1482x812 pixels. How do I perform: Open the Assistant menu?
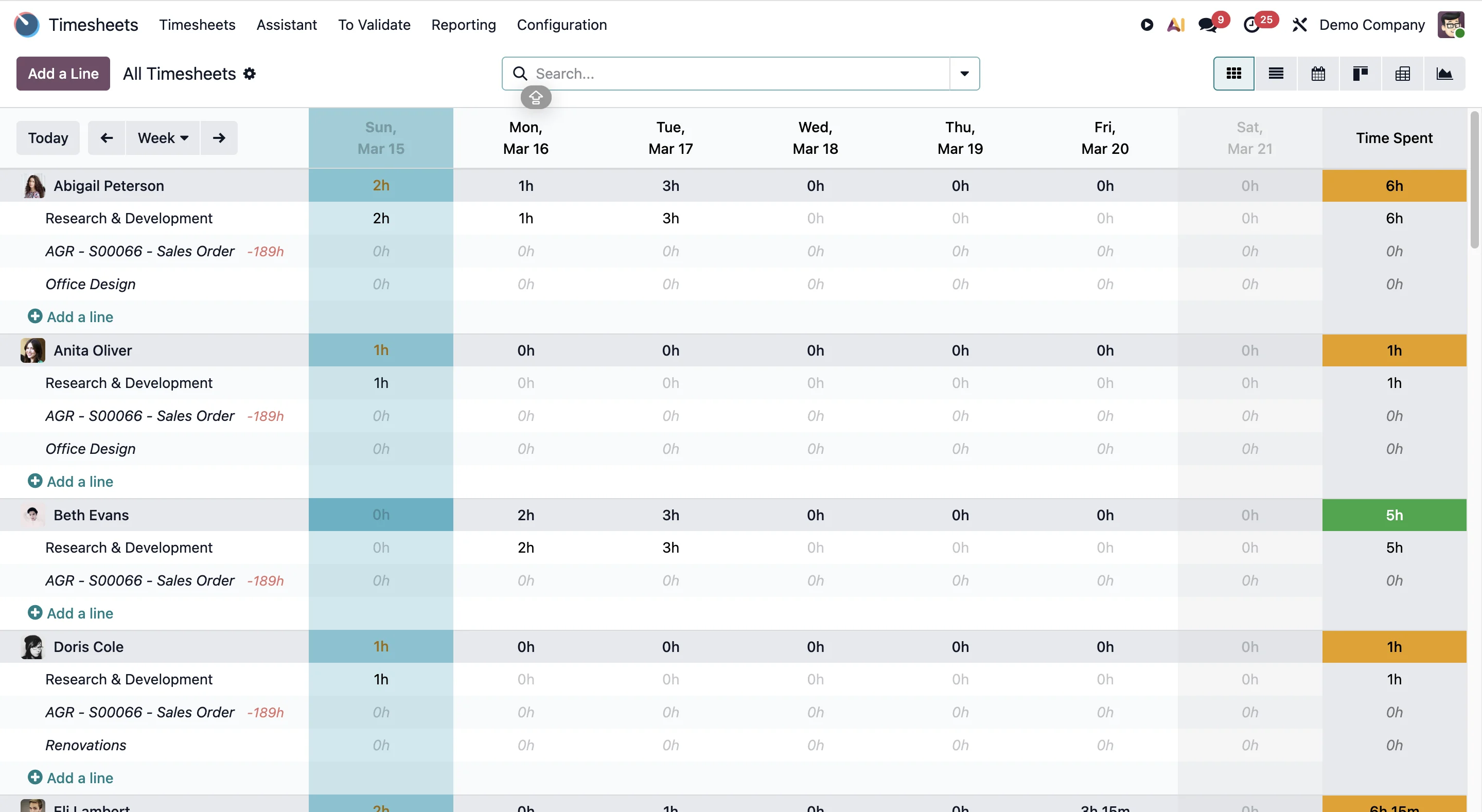287,25
